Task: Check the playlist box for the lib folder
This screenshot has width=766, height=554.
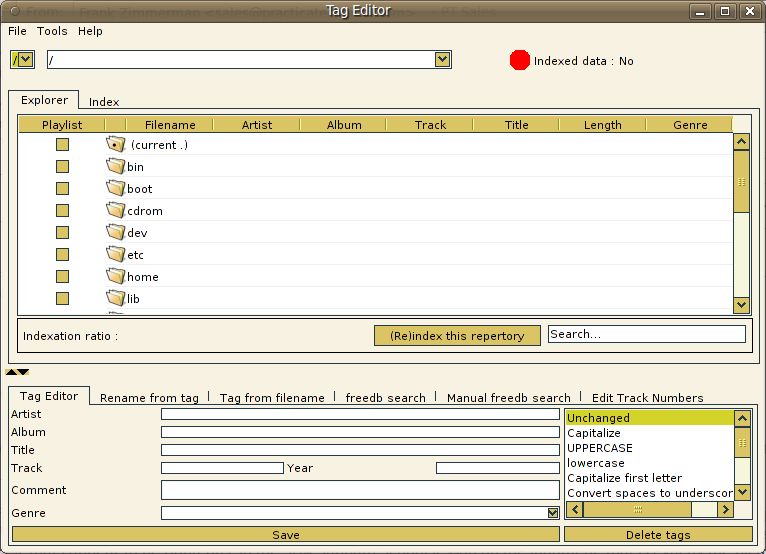Action: pyautogui.click(x=62, y=298)
